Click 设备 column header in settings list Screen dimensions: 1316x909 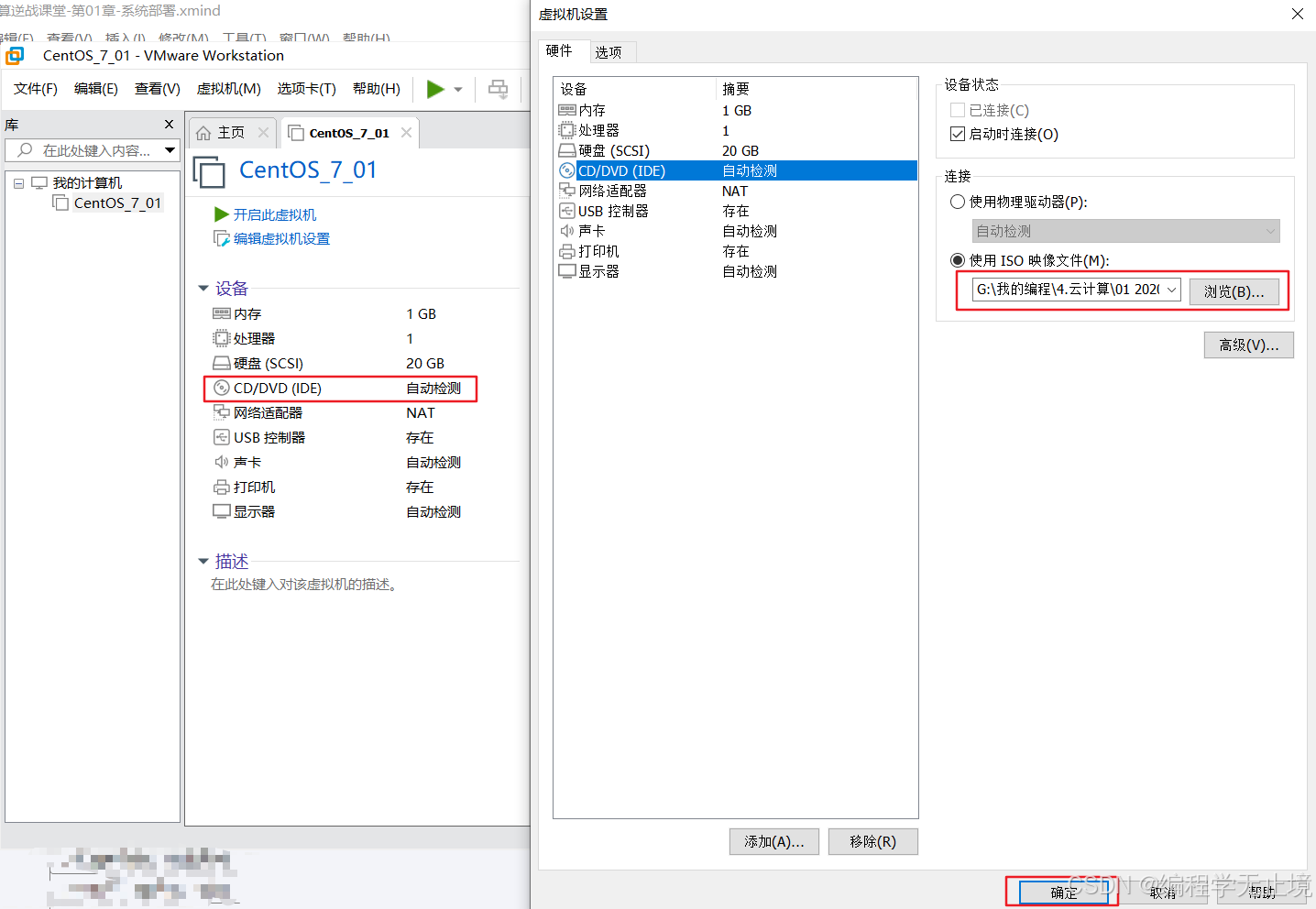coord(634,89)
